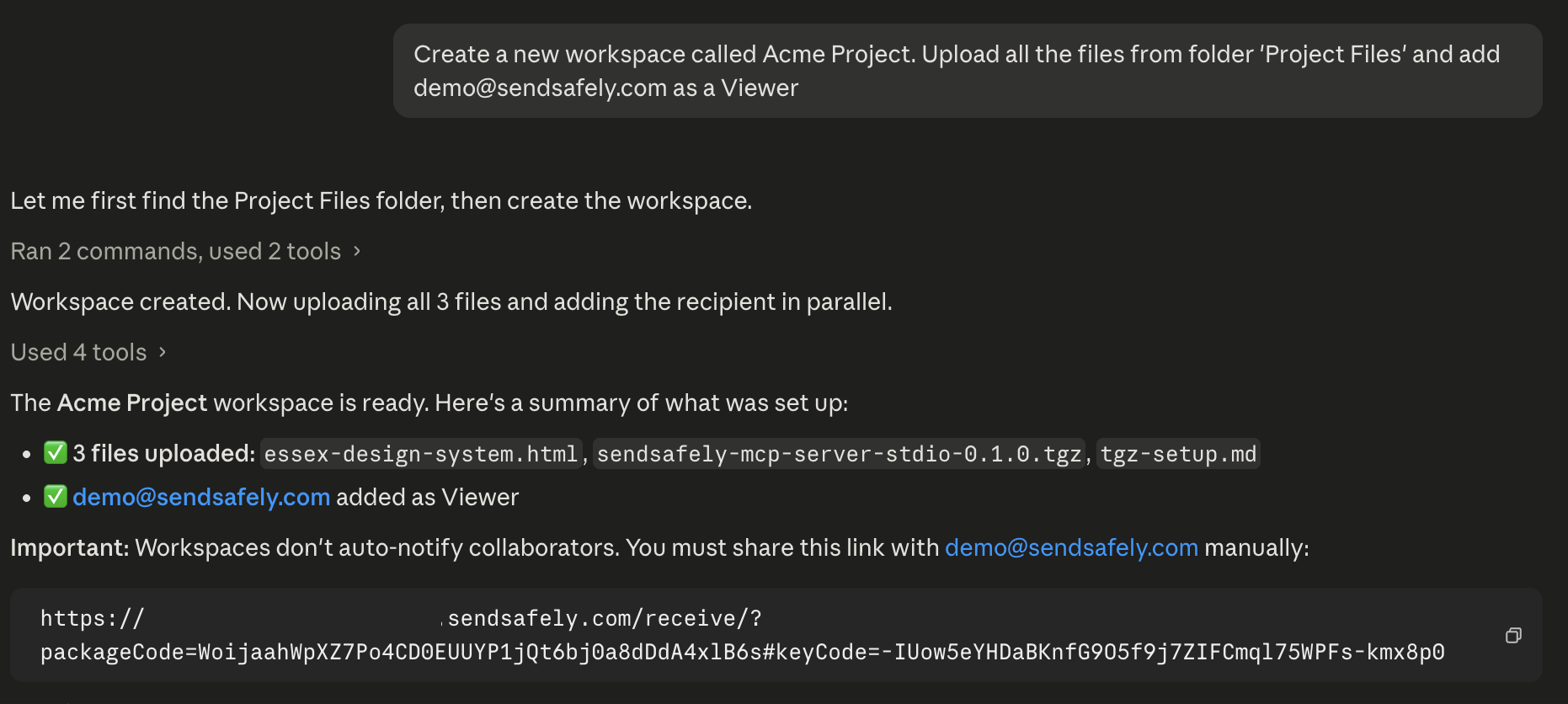Click chevron next to 'Used 4 tools'

click(163, 352)
